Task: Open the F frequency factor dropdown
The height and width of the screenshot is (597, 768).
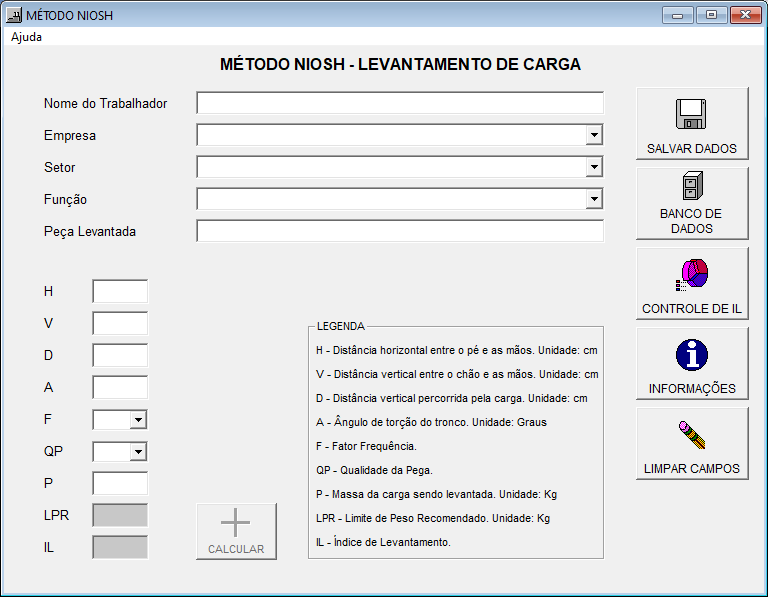Action: [x=138, y=420]
